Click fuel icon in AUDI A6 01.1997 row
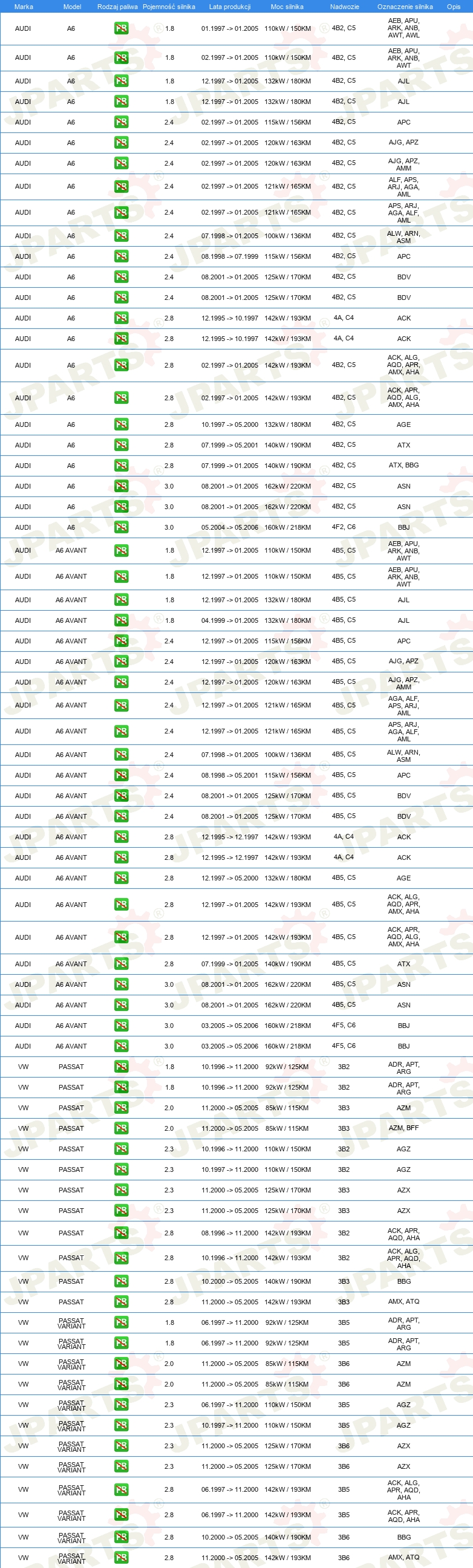The width and height of the screenshot is (473, 1568). (121, 28)
